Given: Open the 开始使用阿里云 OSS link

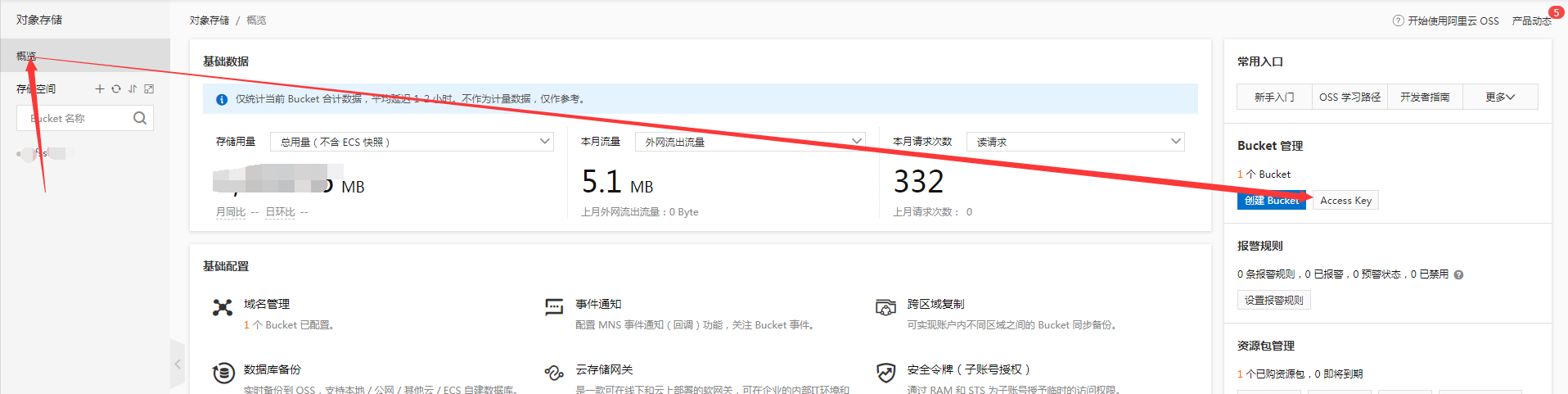Looking at the screenshot, I should point(1453,20).
